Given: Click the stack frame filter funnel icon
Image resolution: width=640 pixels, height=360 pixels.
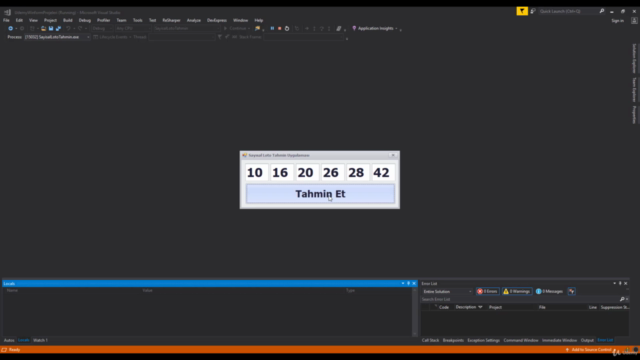Looking at the screenshot, I should [x=220, y=37].
